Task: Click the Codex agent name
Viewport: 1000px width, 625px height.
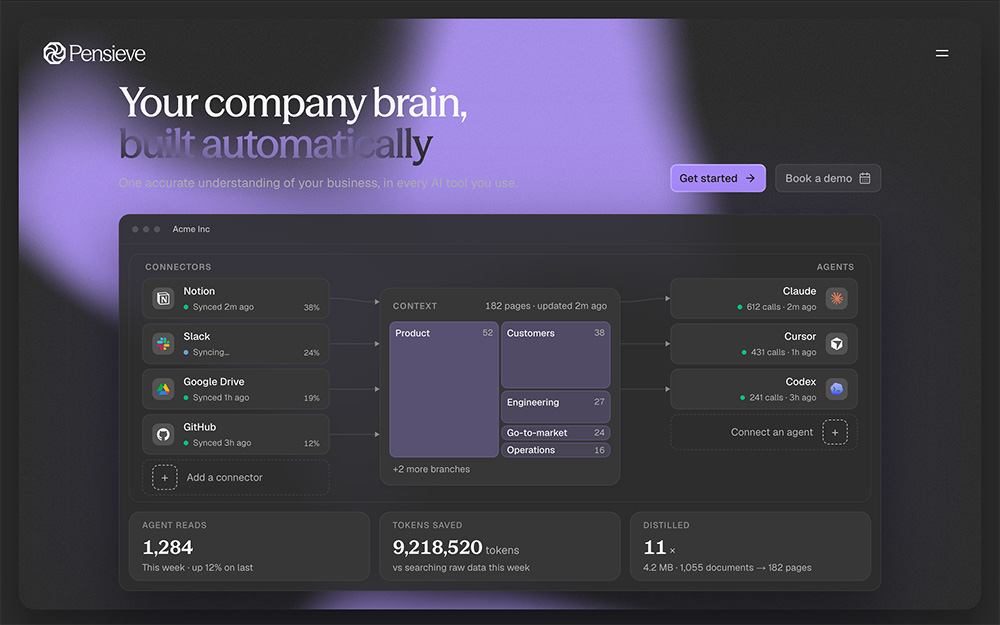Action: (x=800, y=381)
